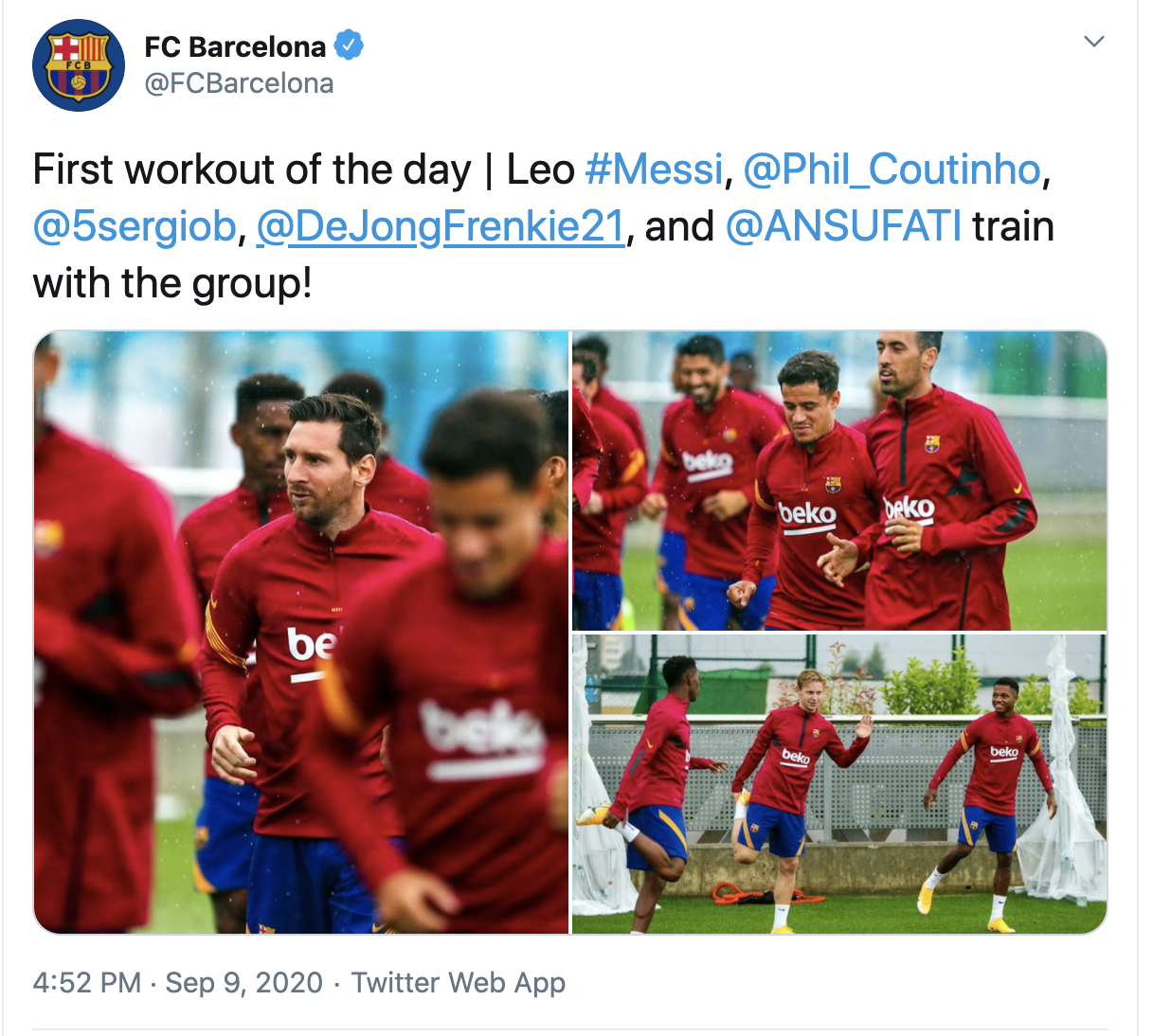Open the tweet options chevron menu
The image size is (1171, 1036).
(1094, 42)
